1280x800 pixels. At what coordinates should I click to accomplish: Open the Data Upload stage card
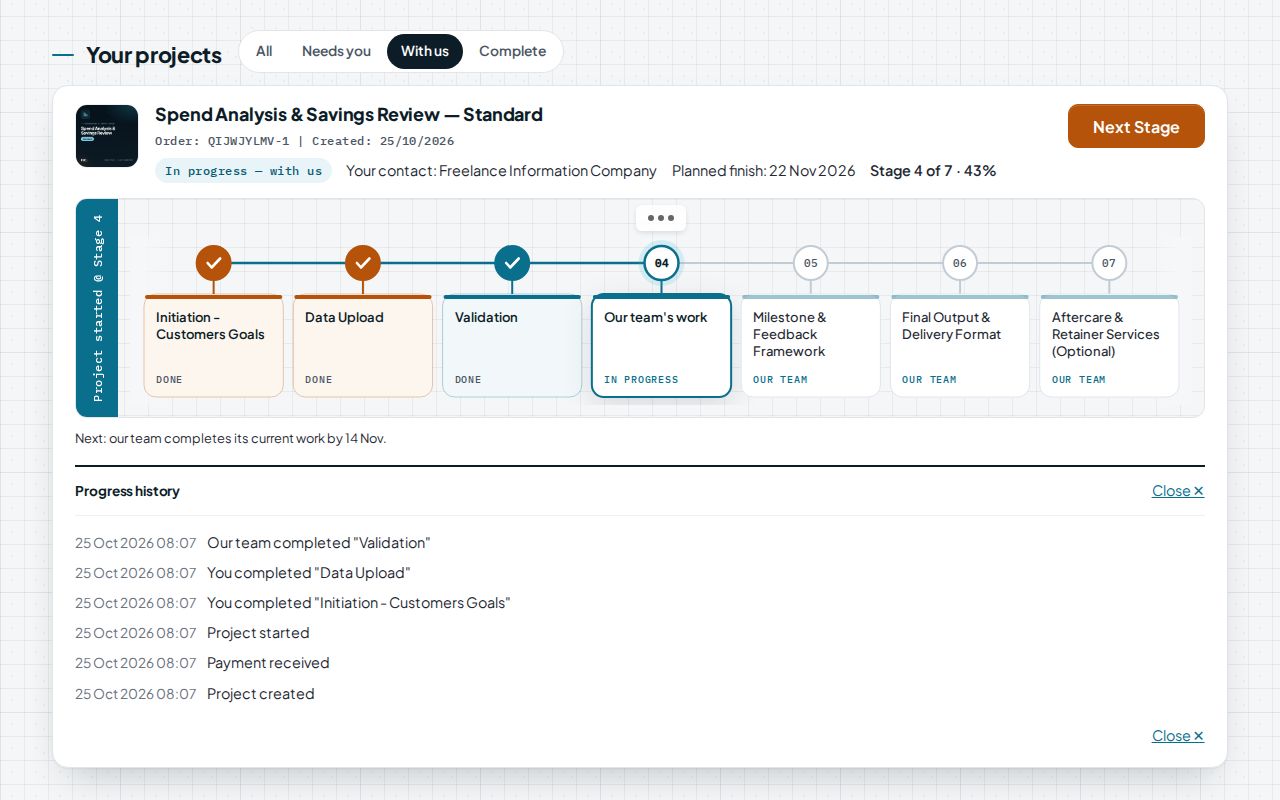point(363,346)
